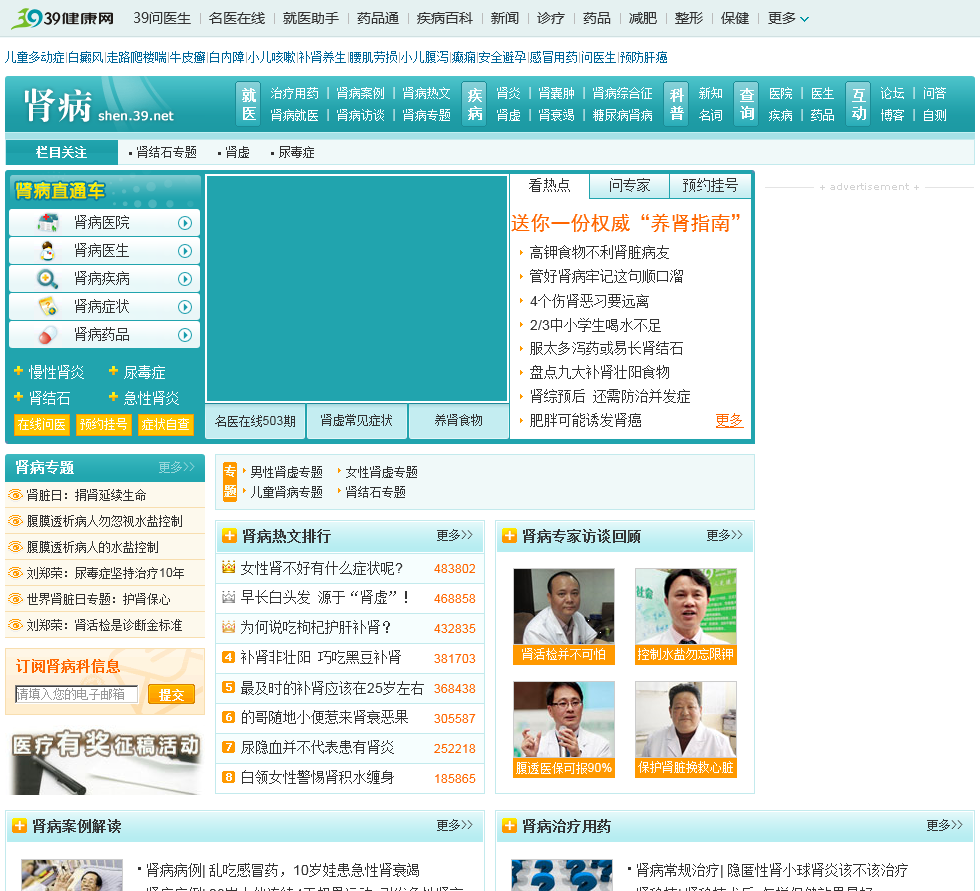Image resolution: width=980 pixels, height=891 pixels.
Task: Open 肾结石专题 in 栏目关注 bar
Action: pos(166,152)
